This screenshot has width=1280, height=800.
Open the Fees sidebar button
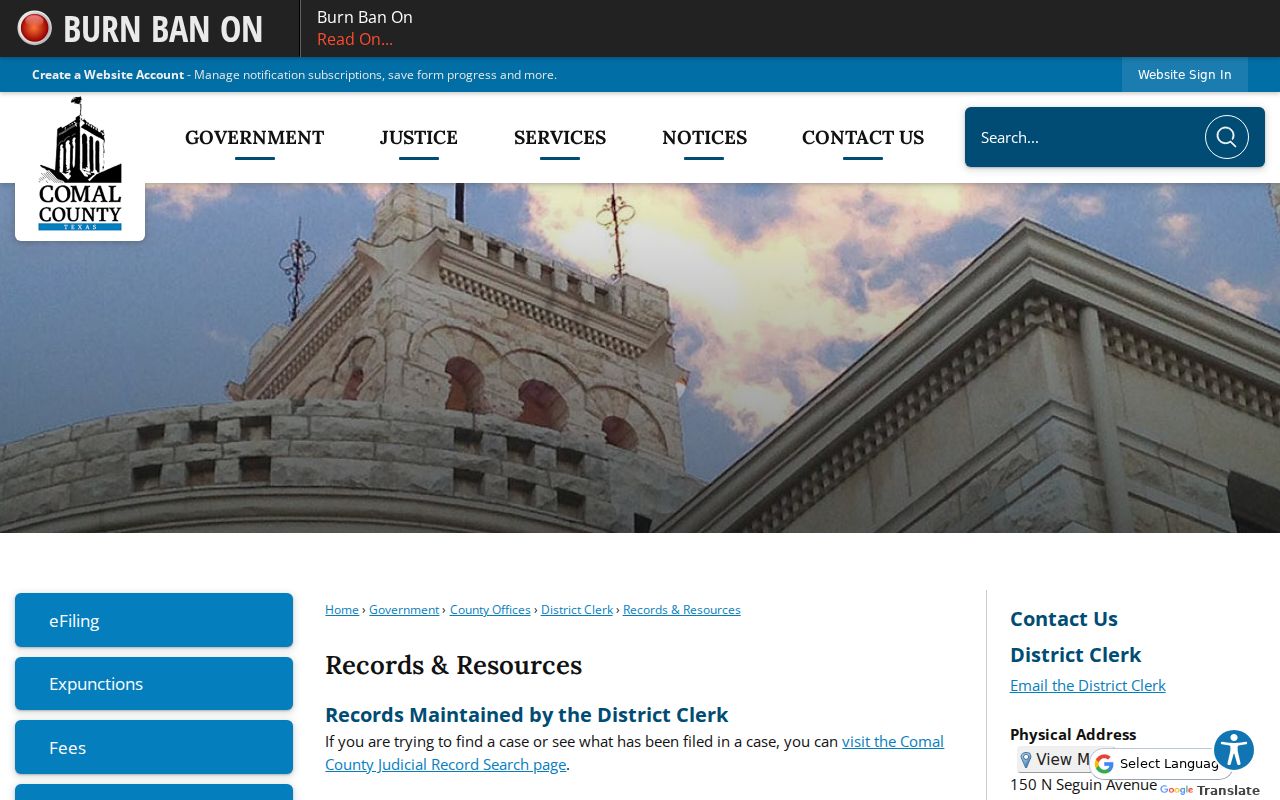154,747
